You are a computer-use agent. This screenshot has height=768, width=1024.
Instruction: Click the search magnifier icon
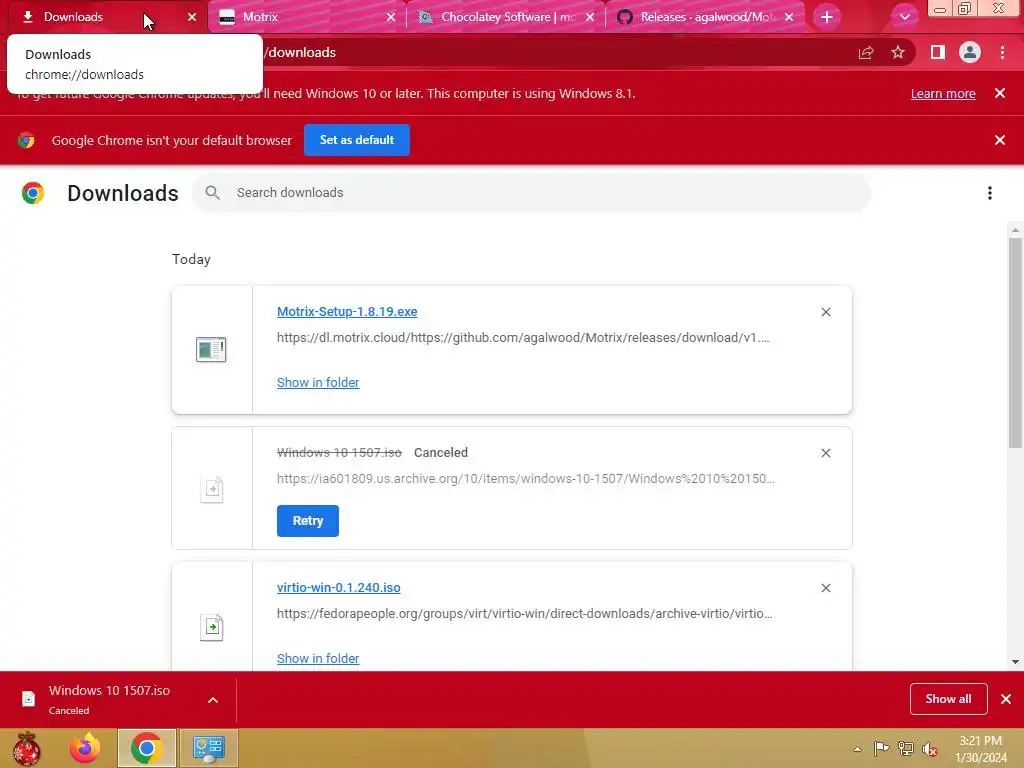tap(212, 193)
